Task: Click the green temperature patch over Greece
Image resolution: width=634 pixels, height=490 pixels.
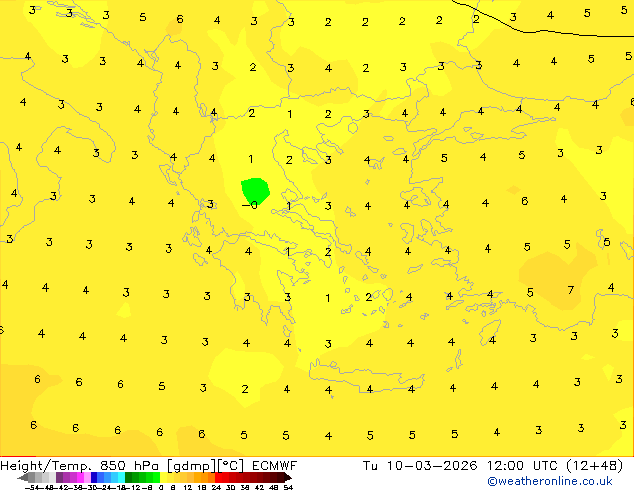Action: [x=255, y=190]
